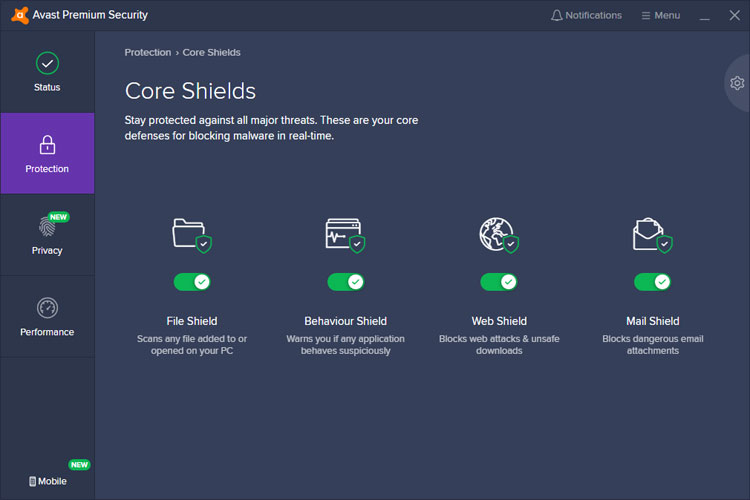Image resolution: width=750 pixels, height=500 pixels.
Task: Open the Menu text button
Action: point(667,15)
